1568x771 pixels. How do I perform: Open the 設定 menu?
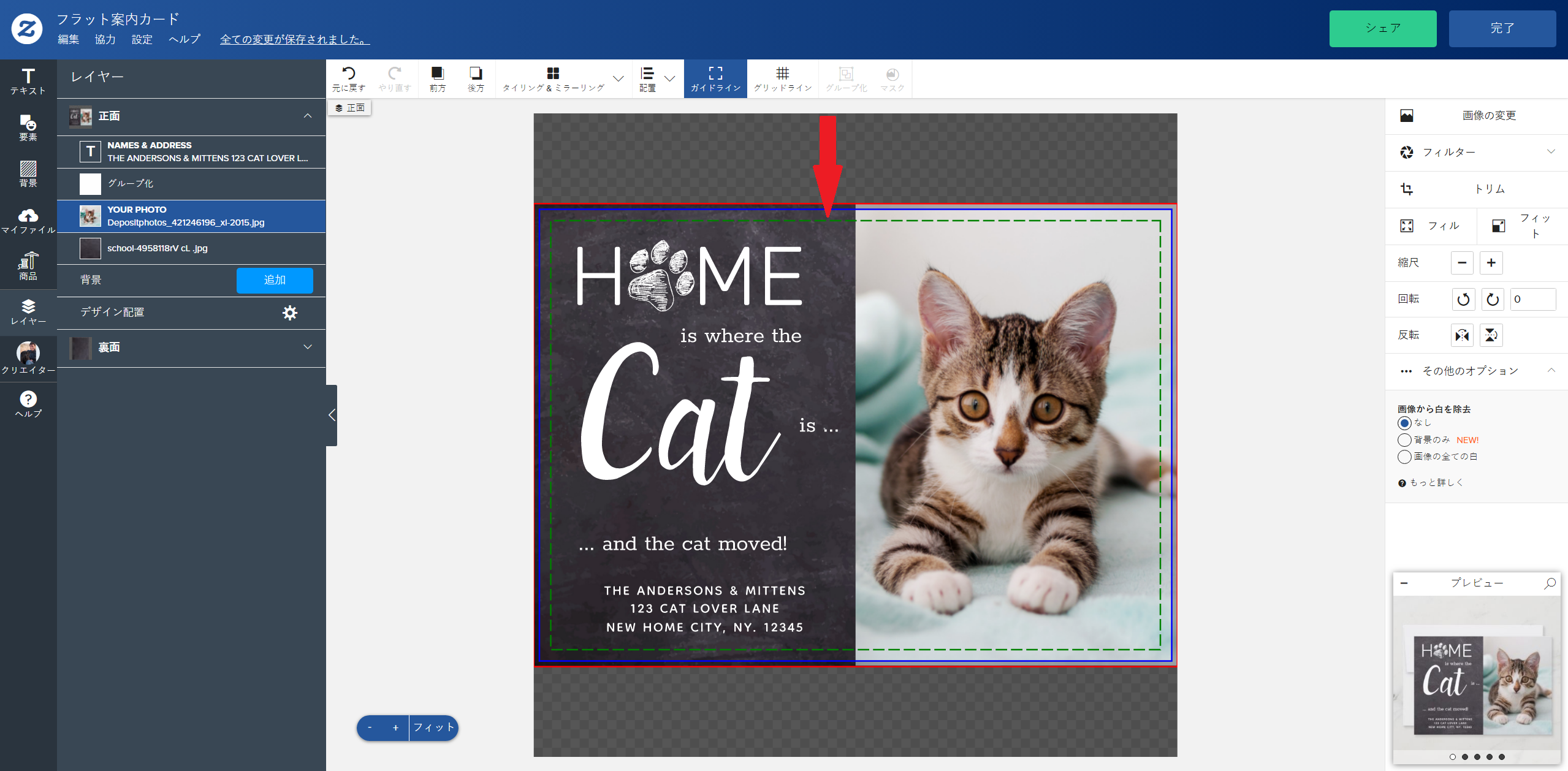142,39
